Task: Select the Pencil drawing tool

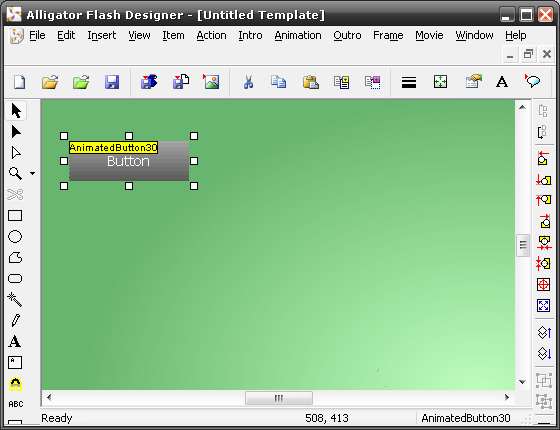Action: point(15,320)
